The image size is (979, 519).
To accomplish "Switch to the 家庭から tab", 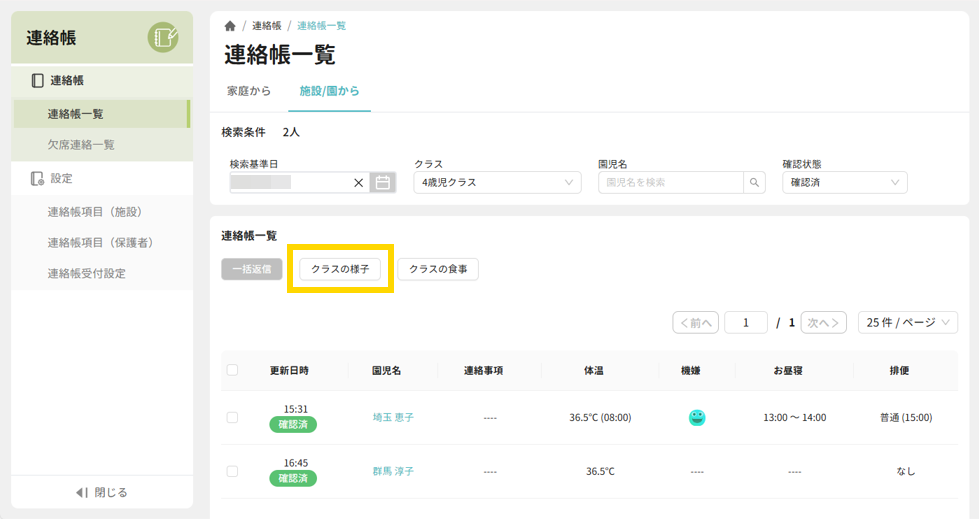I will [x=249, y=91].
